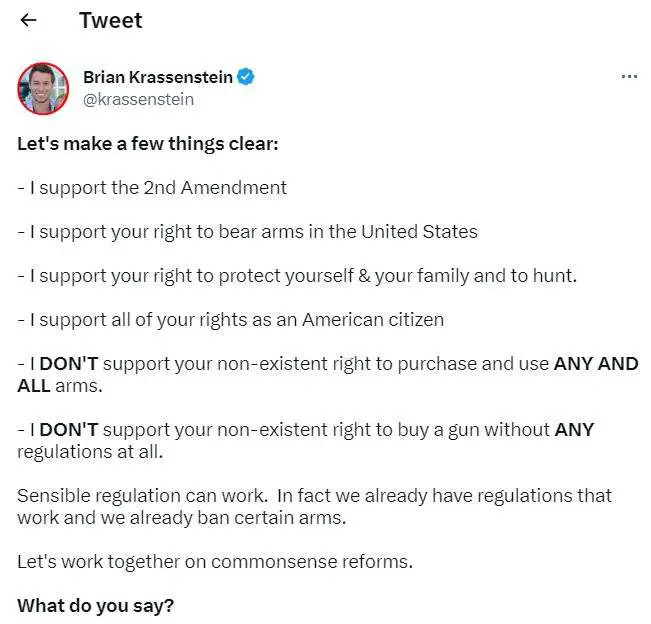Click the 'Sensible regulation can work' sentence
Screen dimensions: 651x624
[142, 496]
